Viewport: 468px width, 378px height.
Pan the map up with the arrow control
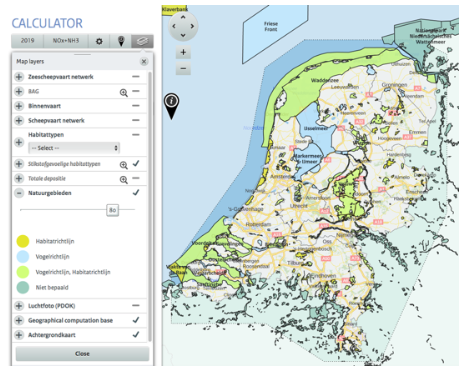(183, 17)
